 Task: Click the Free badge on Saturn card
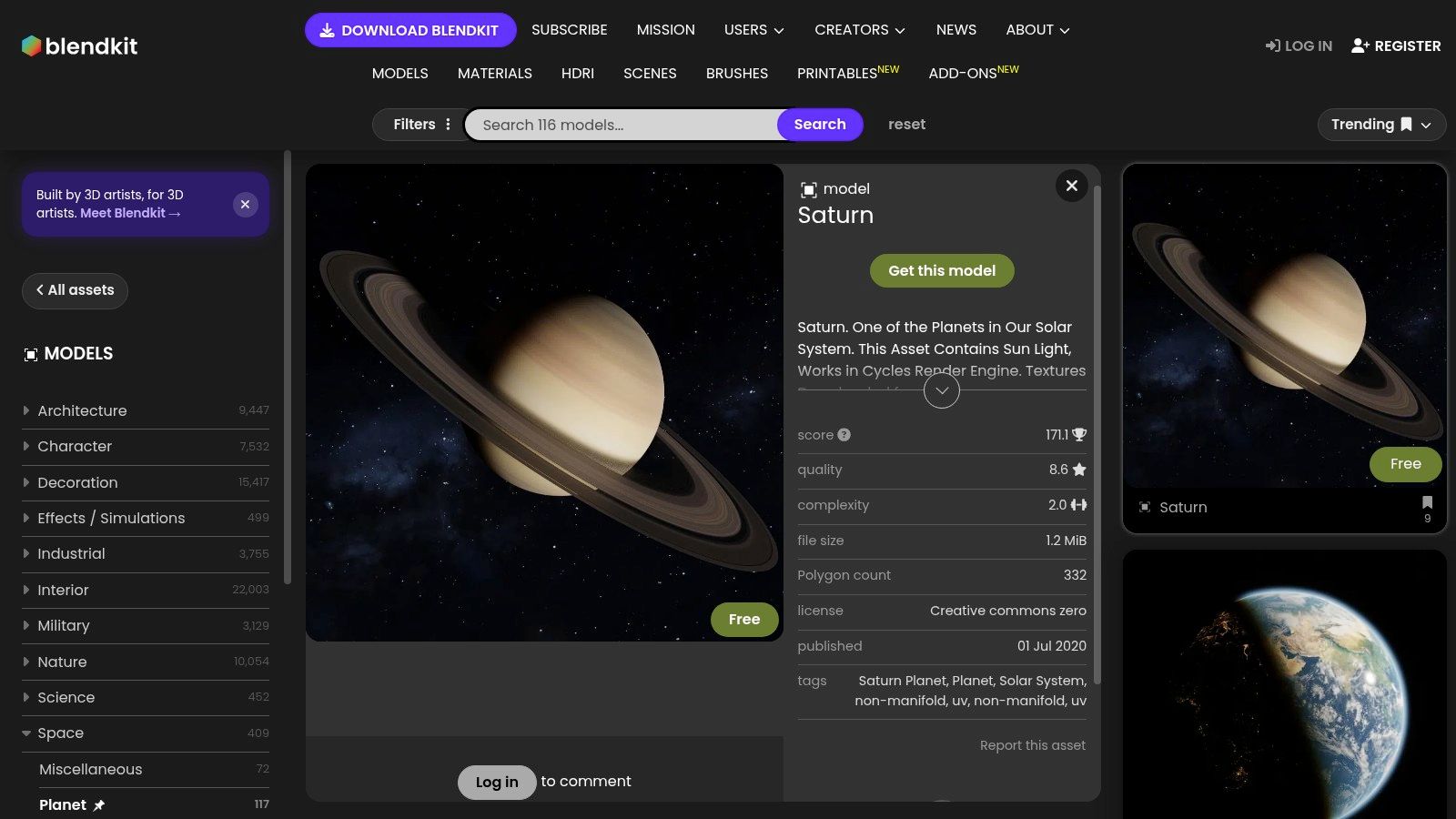1405,464
